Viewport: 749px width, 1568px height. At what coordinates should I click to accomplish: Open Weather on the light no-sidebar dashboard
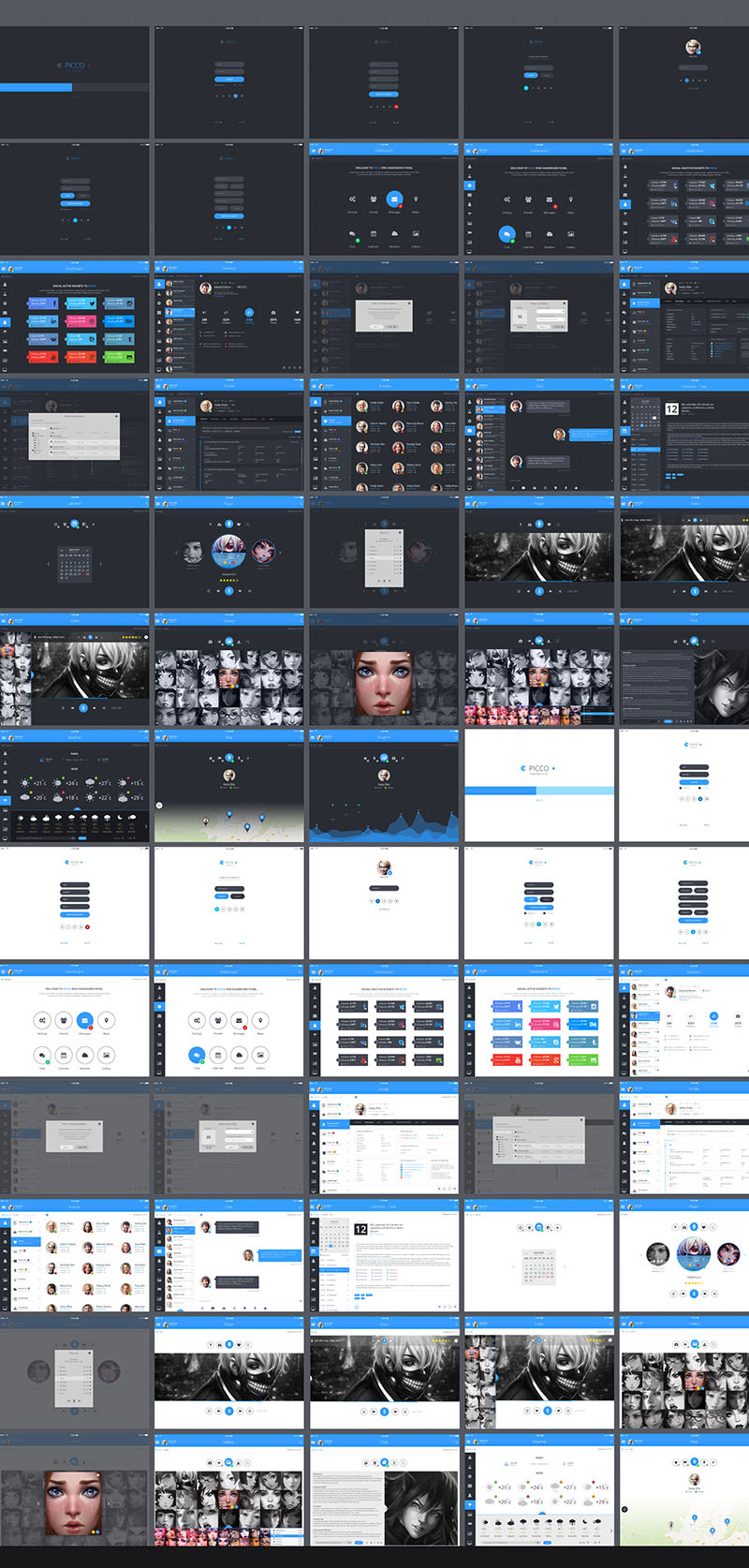(x=85, y=1055)
